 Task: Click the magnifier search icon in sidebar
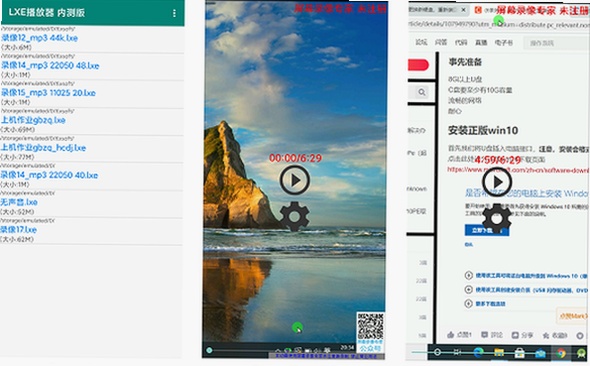(x=422, y=92)
